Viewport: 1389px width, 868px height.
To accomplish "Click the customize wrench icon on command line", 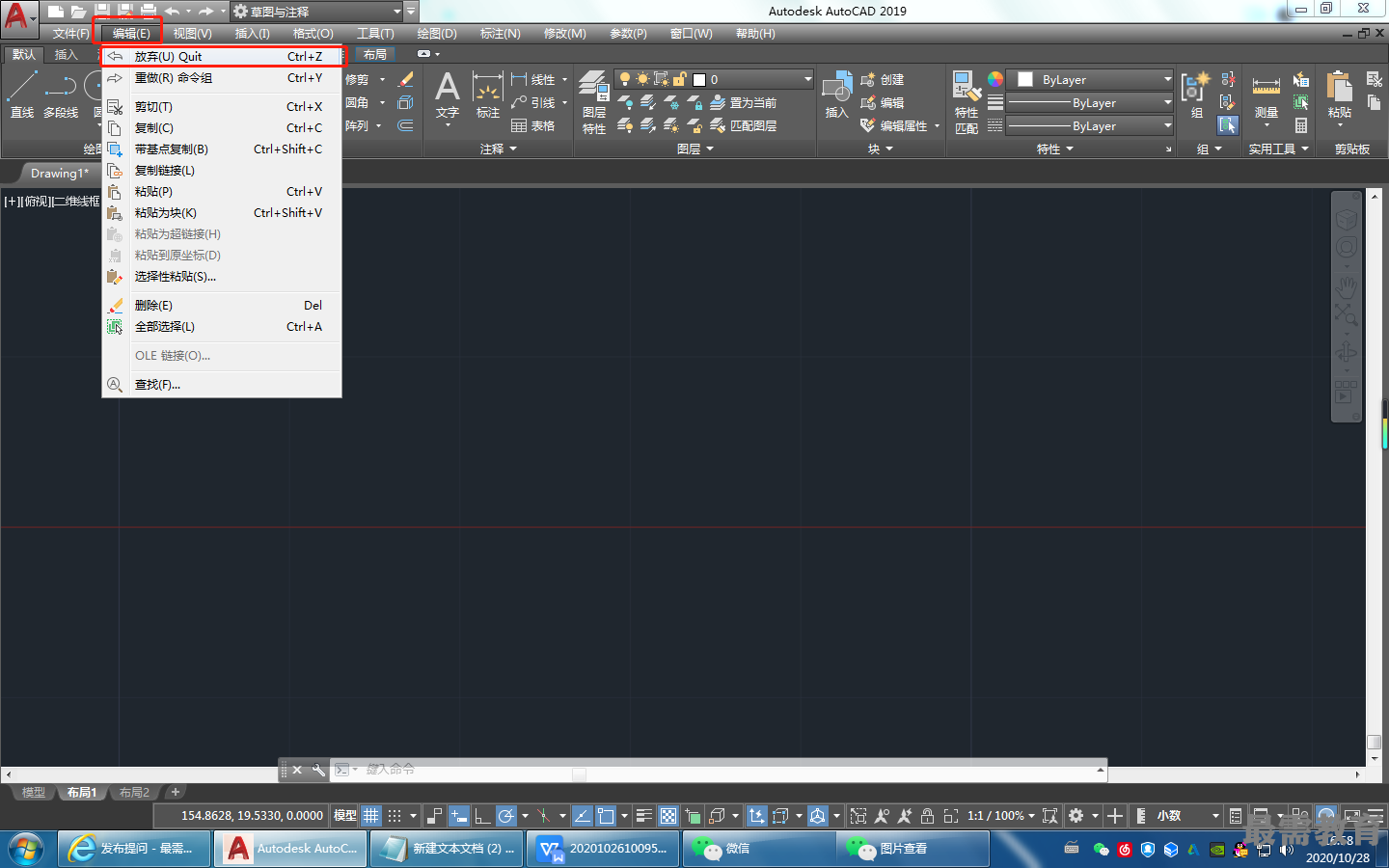I will click(x=317, y=770).
